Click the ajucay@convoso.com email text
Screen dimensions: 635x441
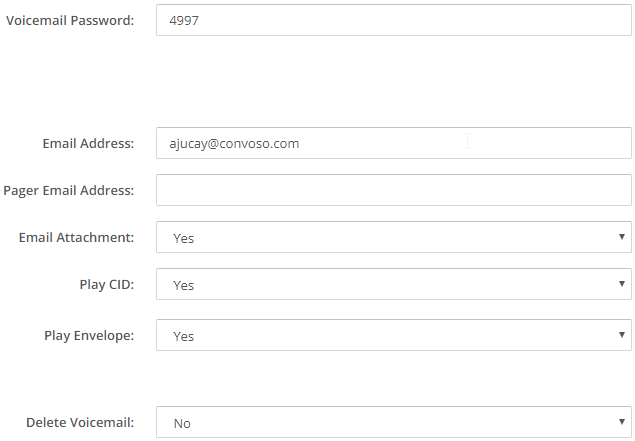(236, 143)
